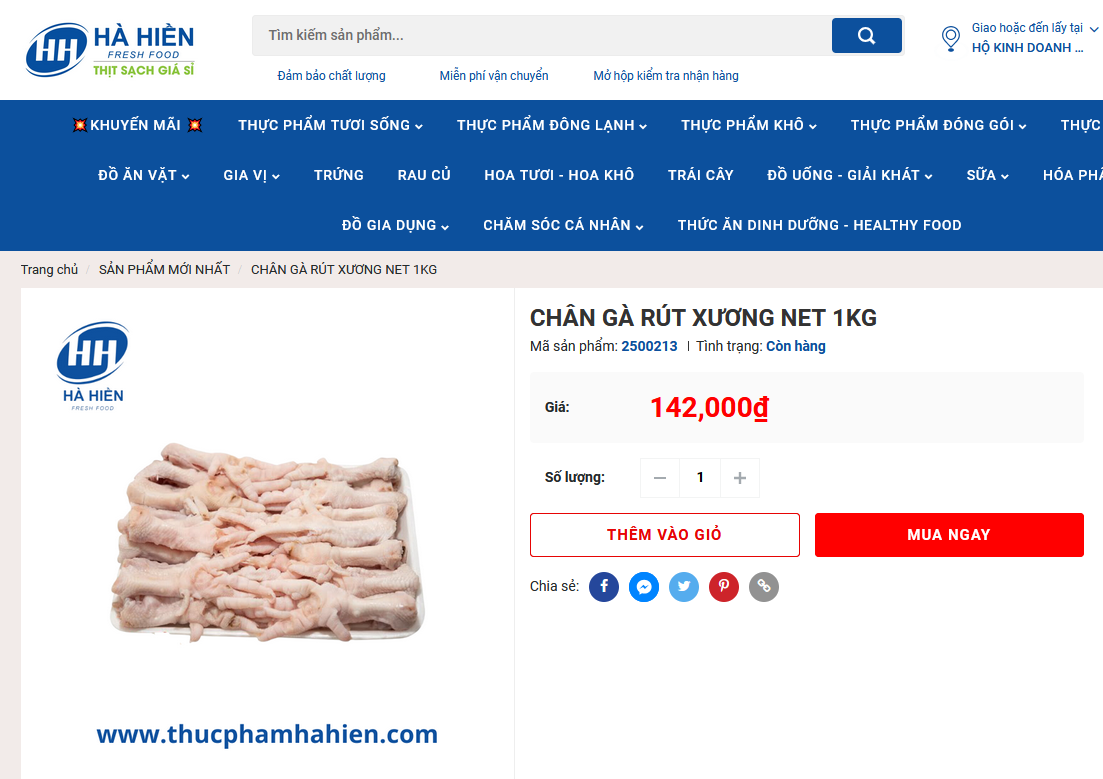Increase quantity with plus button
This screenshot has height=779, width=1103.
coord(740,478)
